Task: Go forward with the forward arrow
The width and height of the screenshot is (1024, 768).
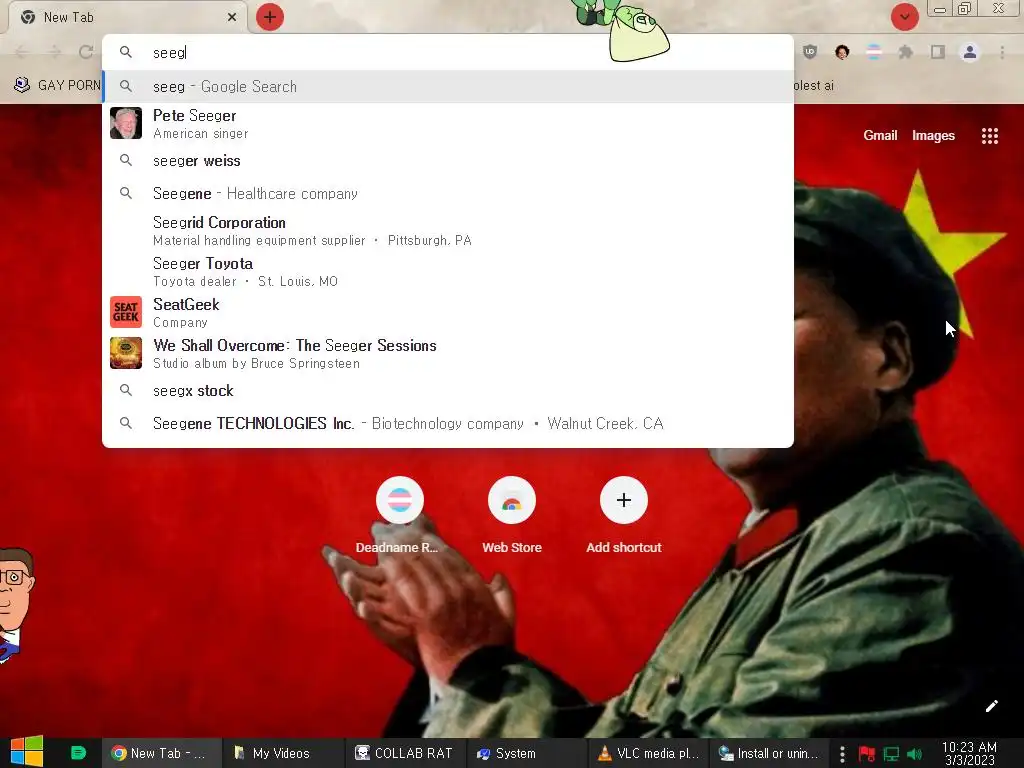Action: [x=54, y=52]
